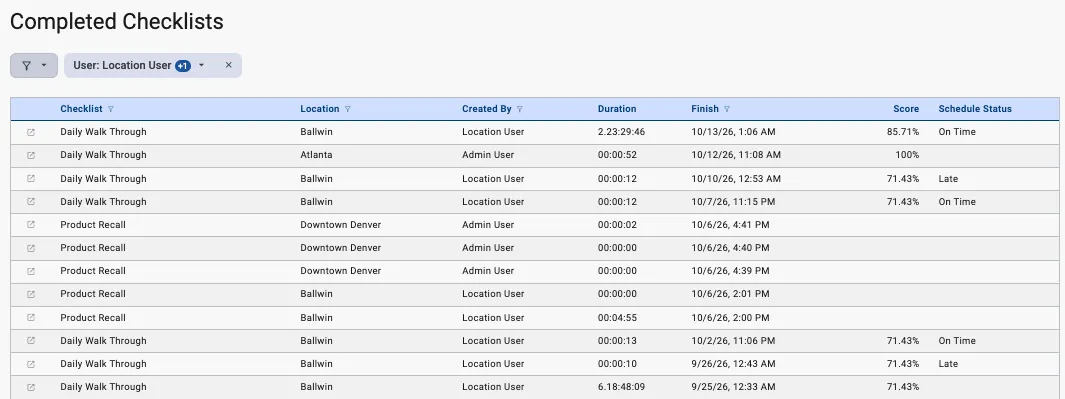Screen dimensions: 1065x399
Task: Open checklist finished 10/10/26, 12:53 AM
Action: click(31, 179)
